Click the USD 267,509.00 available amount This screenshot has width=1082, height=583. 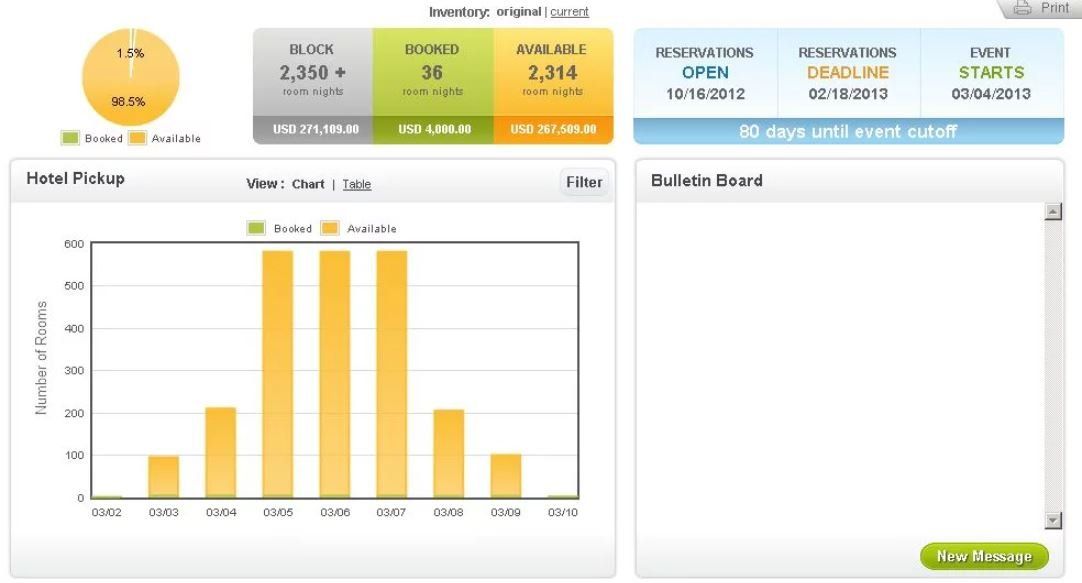point(553,130)
